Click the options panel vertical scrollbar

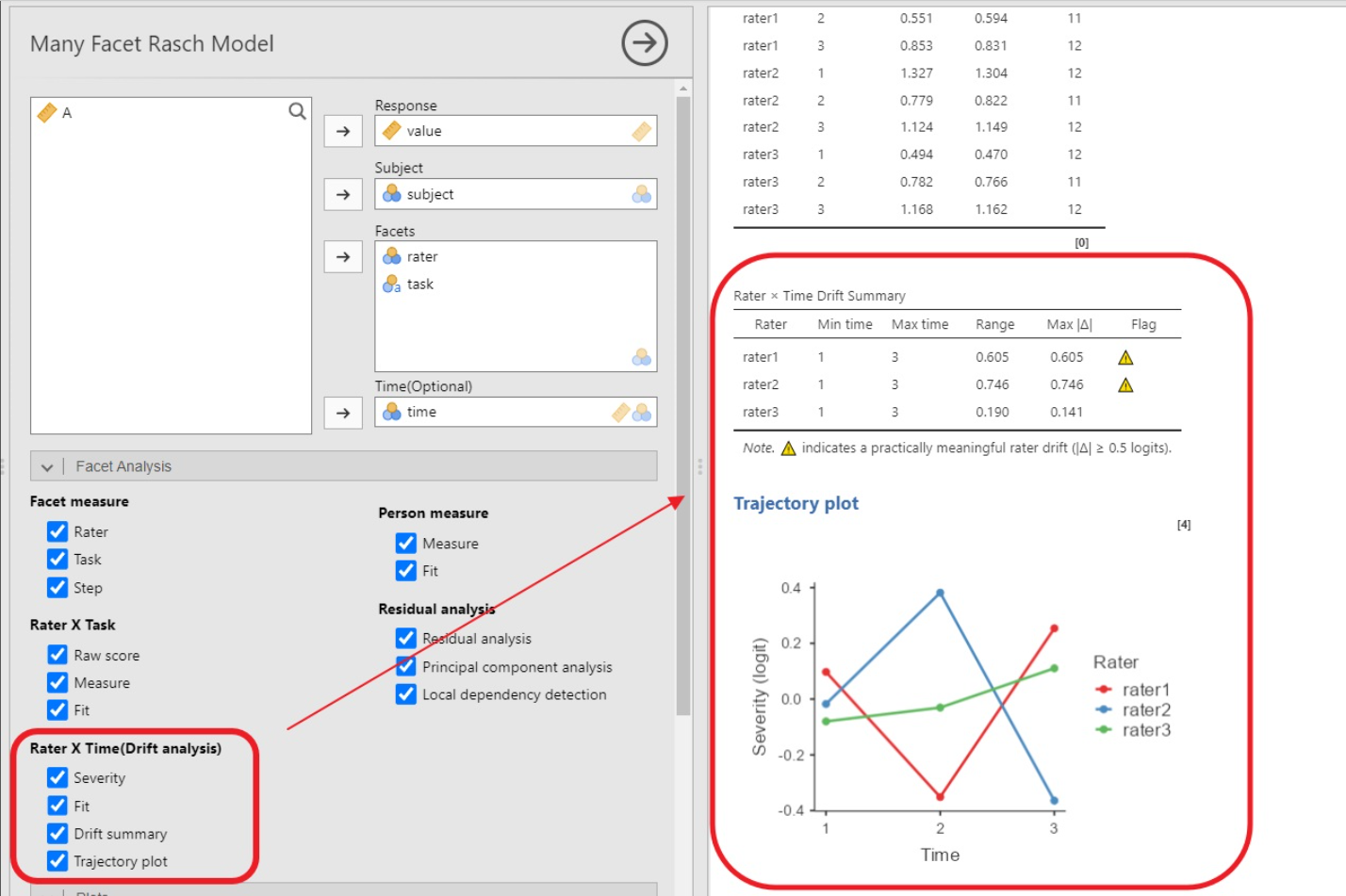tap(683, 405)
